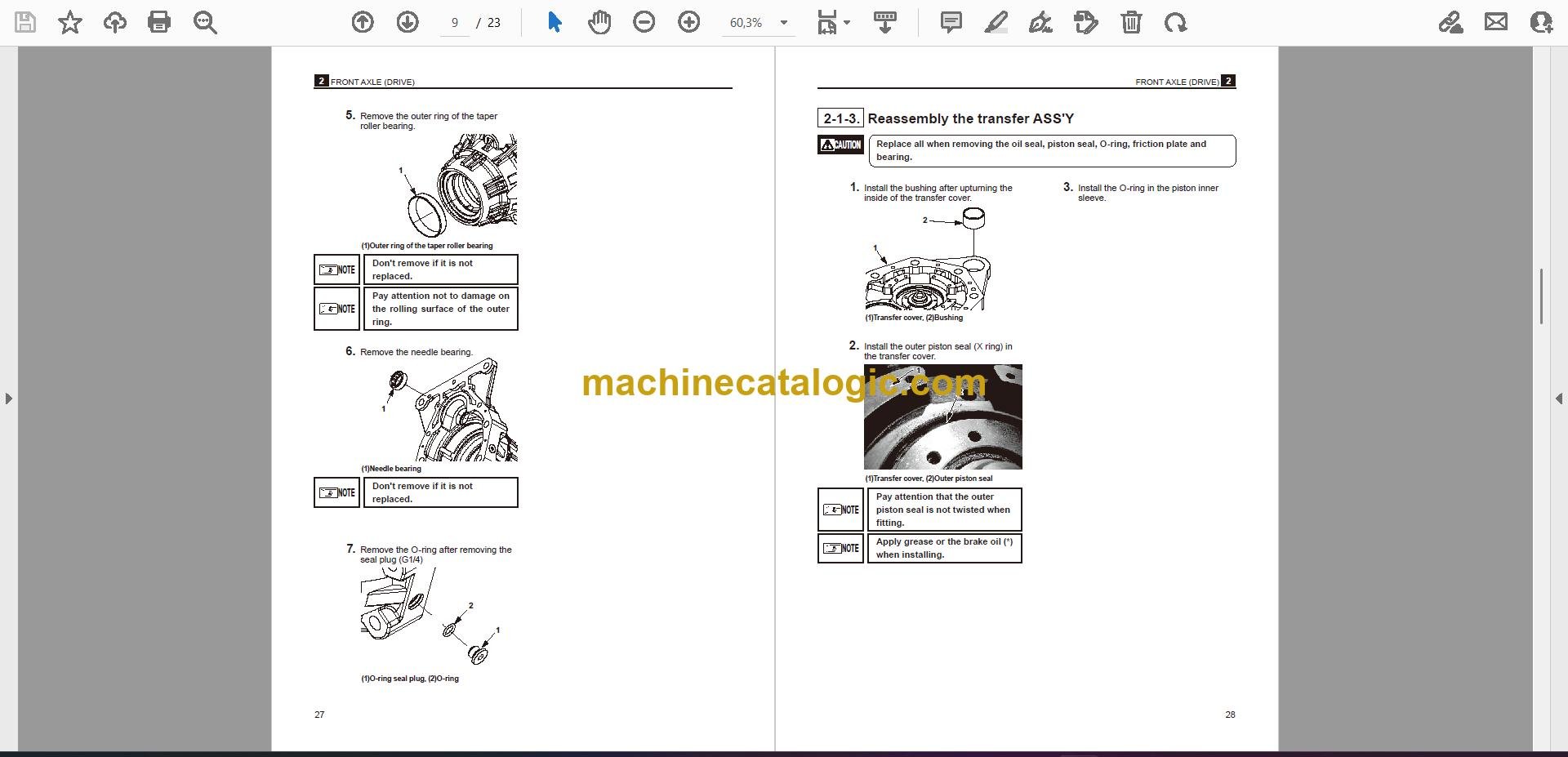Click the total page count '23'
The width and height of the screenshot is (1568, 757).
pyautogui.click(x=494, y=23)
